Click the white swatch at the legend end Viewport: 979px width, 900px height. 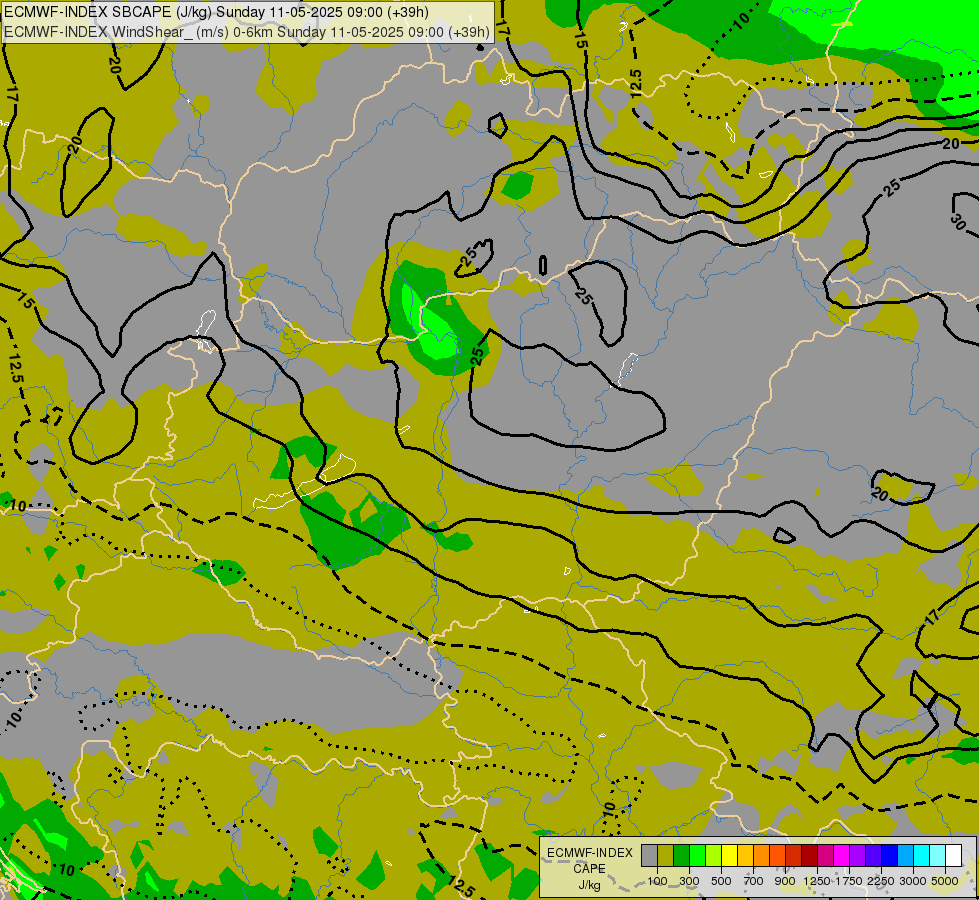[x=953, y=855]
